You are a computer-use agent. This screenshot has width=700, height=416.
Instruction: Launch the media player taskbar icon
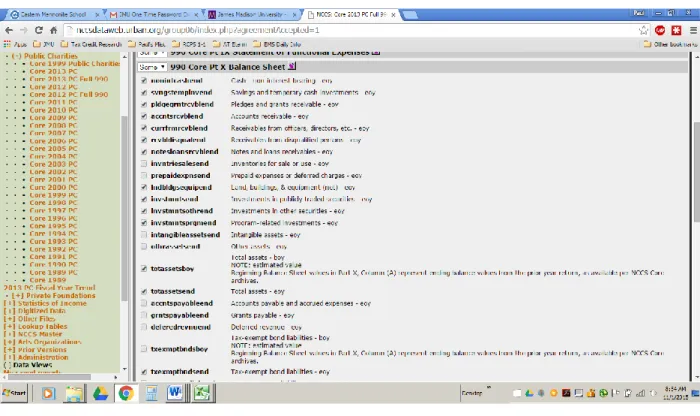[48, 393]
